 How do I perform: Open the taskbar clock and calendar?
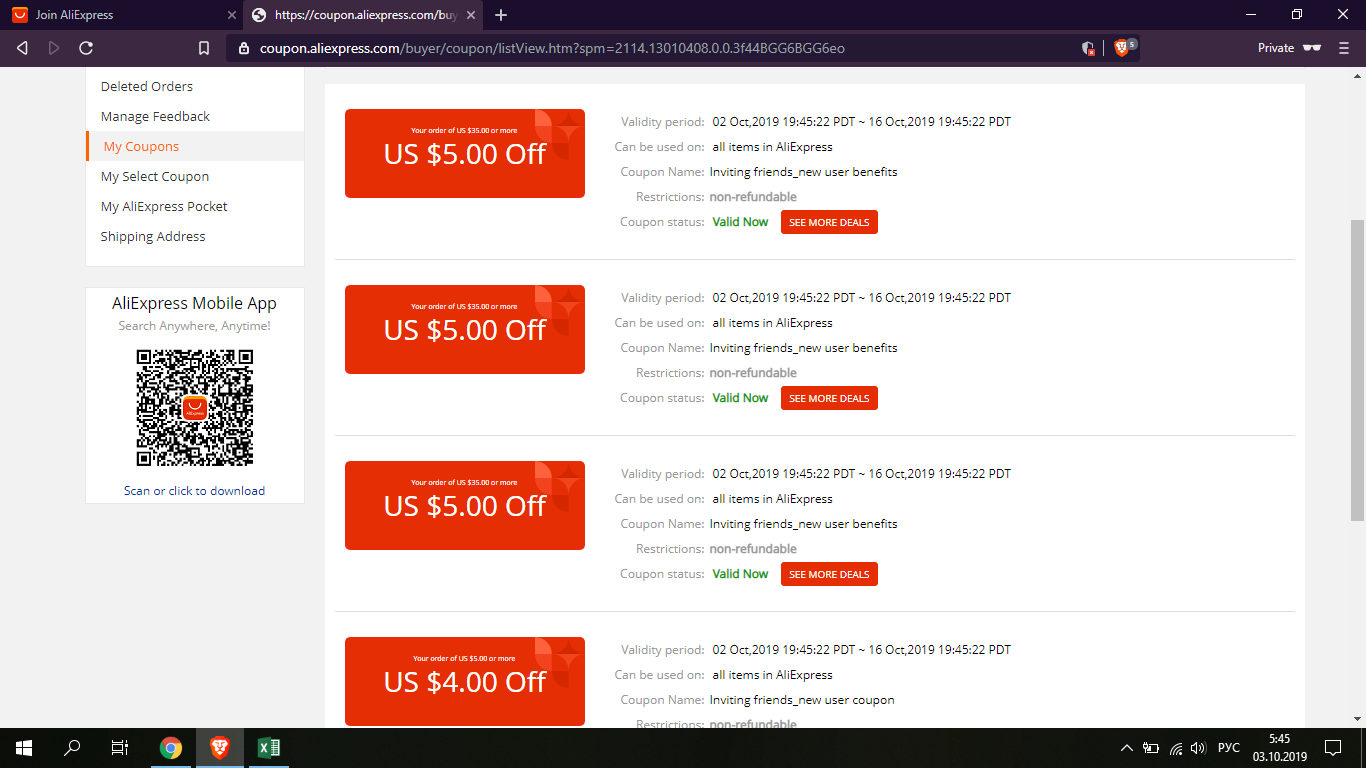(x=1279, y=748)
